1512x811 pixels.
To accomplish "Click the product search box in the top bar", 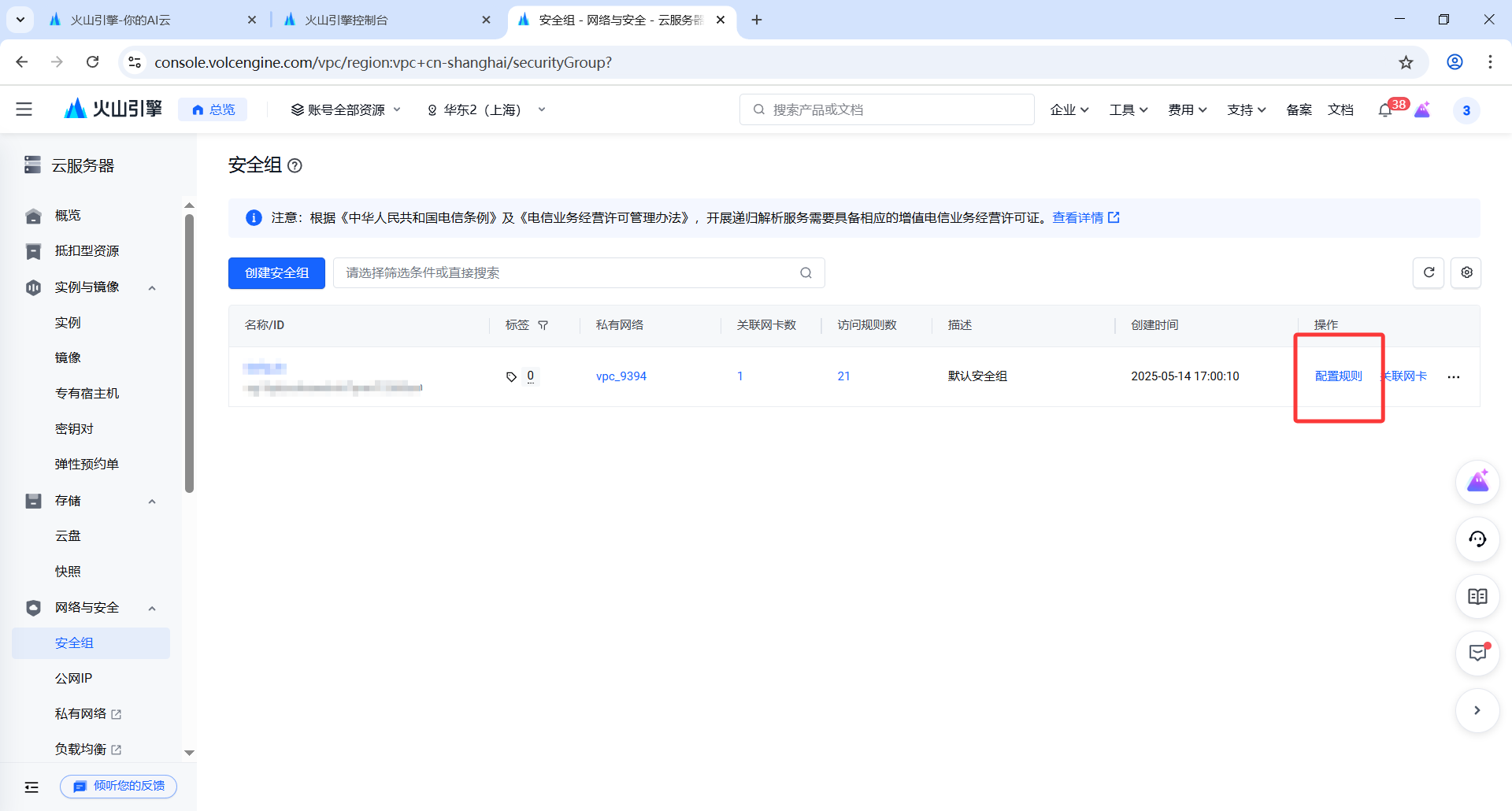I will pyautogui.click(x=887, y=109).
